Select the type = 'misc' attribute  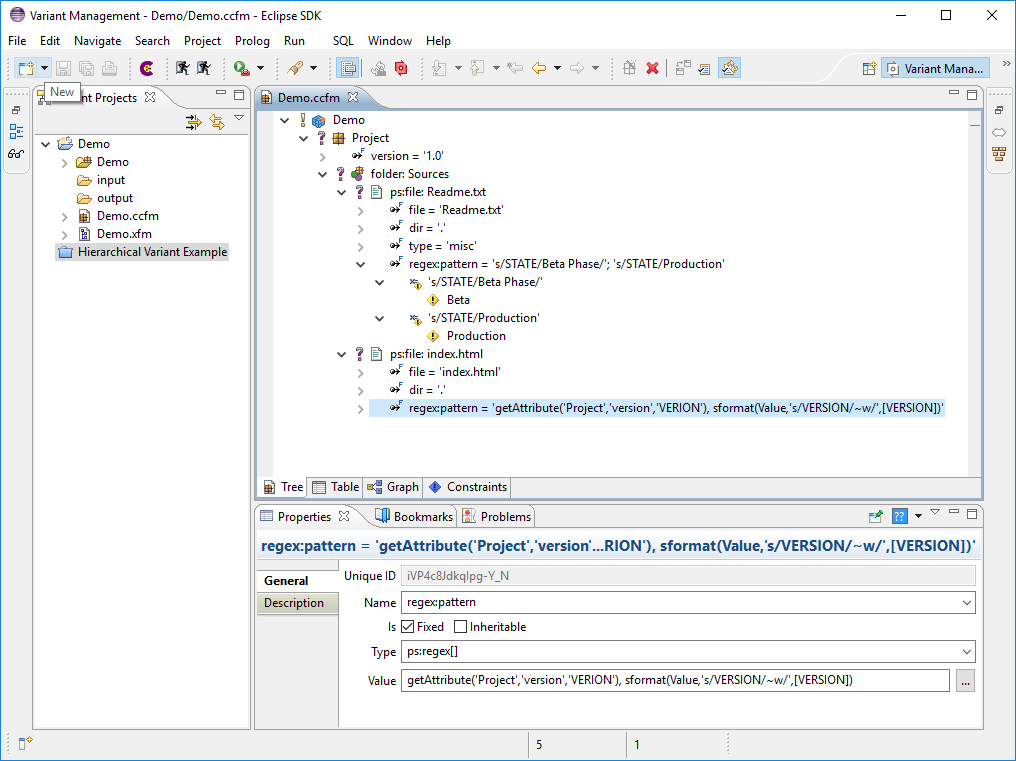pyautogui.click(x=433, y=246)
